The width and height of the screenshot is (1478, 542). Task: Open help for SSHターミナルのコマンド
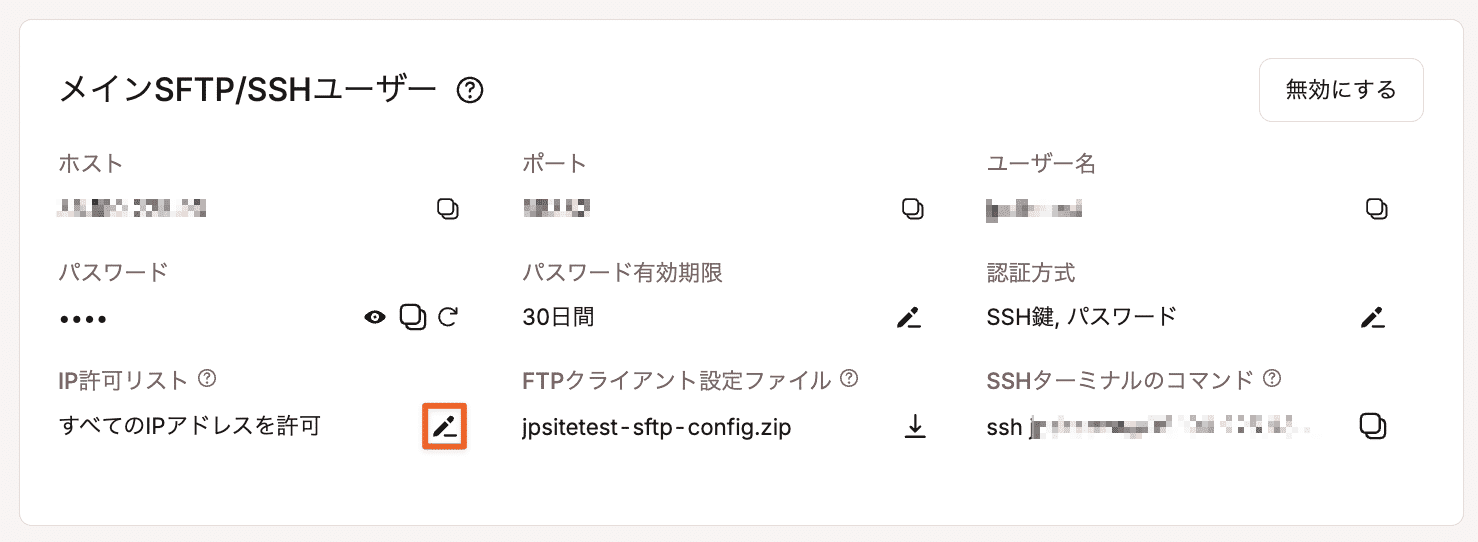pos(1272,379)
